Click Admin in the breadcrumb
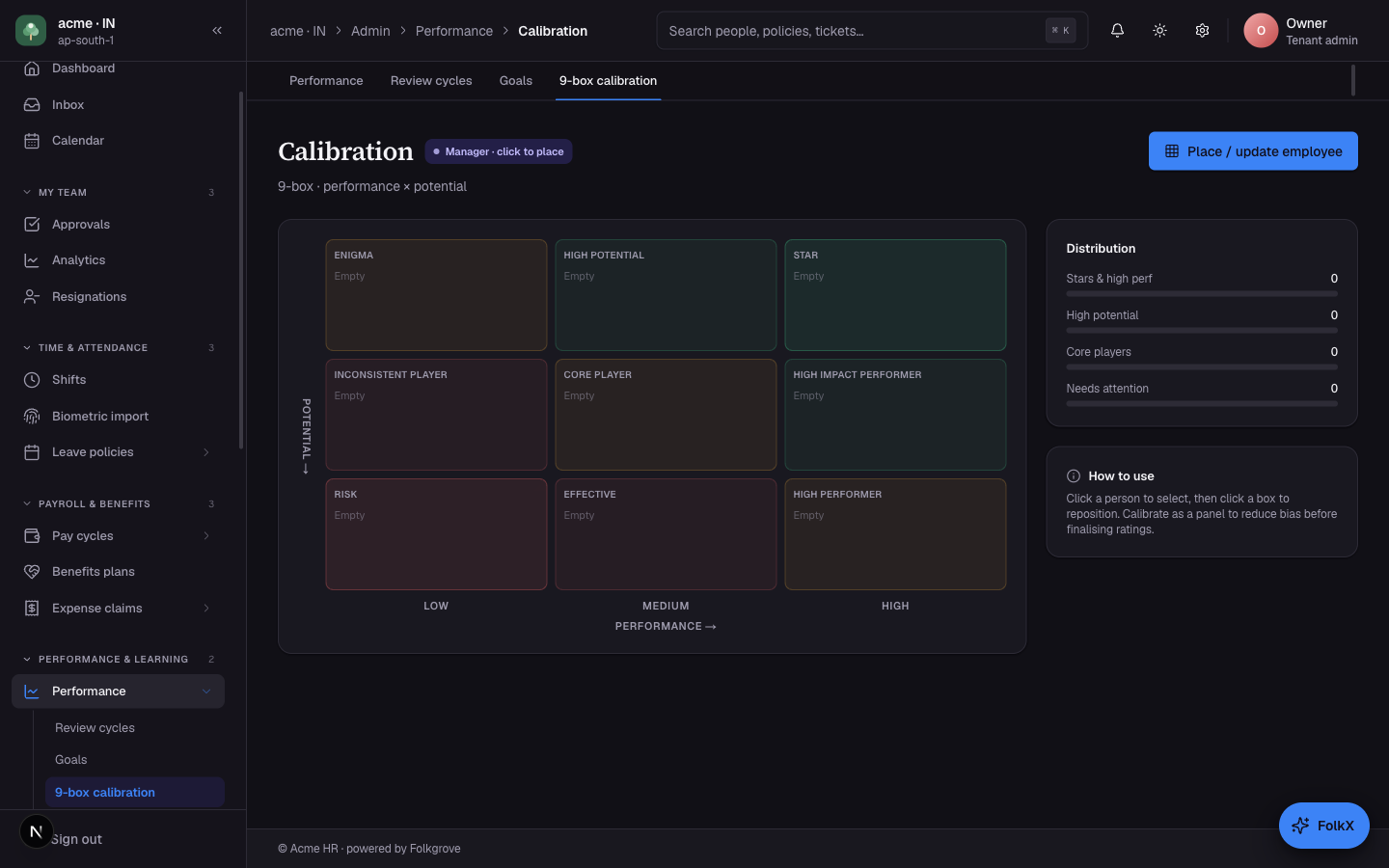Viewport: 1389px width, 868px height. (370, 31)
